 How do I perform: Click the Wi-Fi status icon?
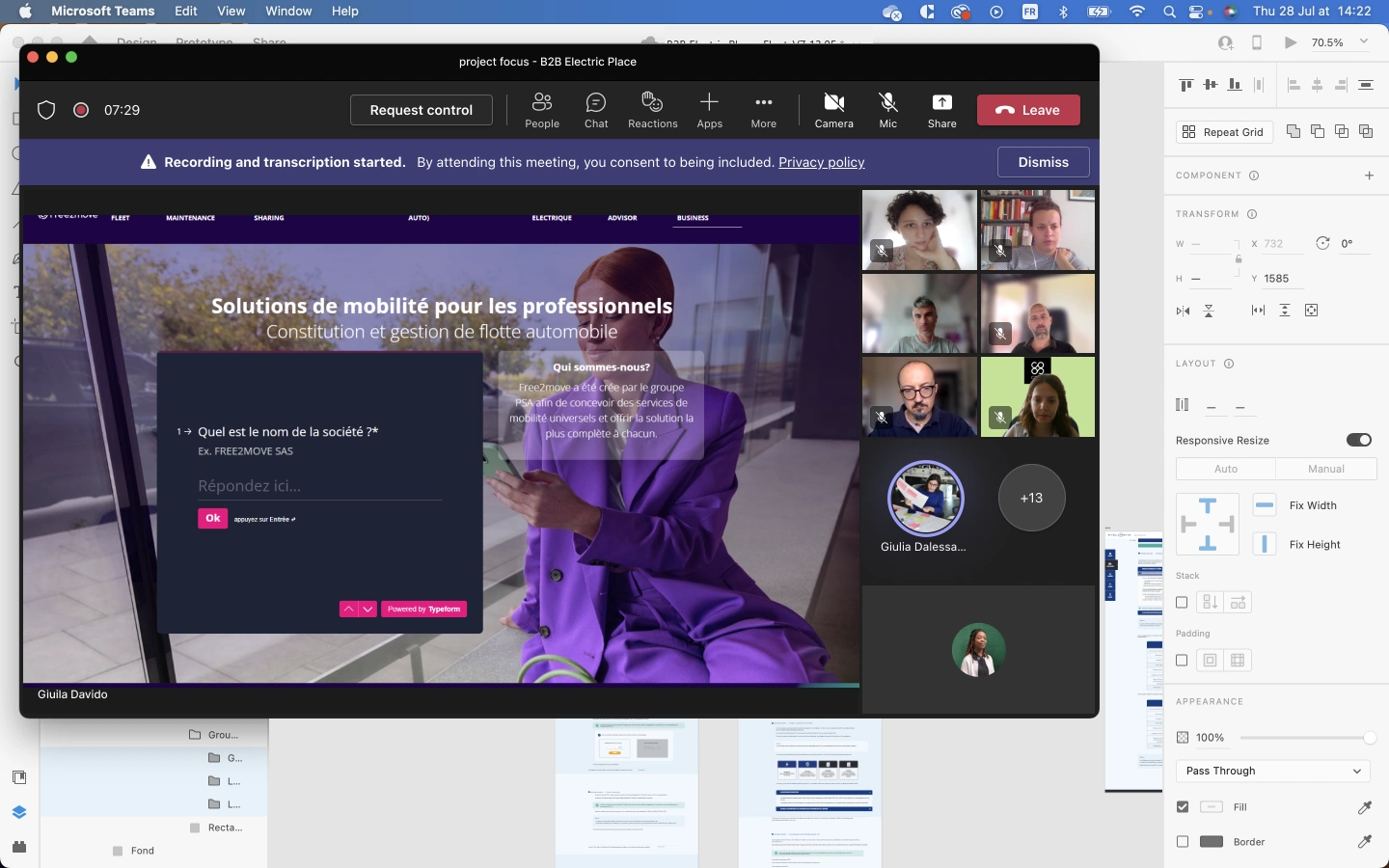click(x=1137, y=12)
